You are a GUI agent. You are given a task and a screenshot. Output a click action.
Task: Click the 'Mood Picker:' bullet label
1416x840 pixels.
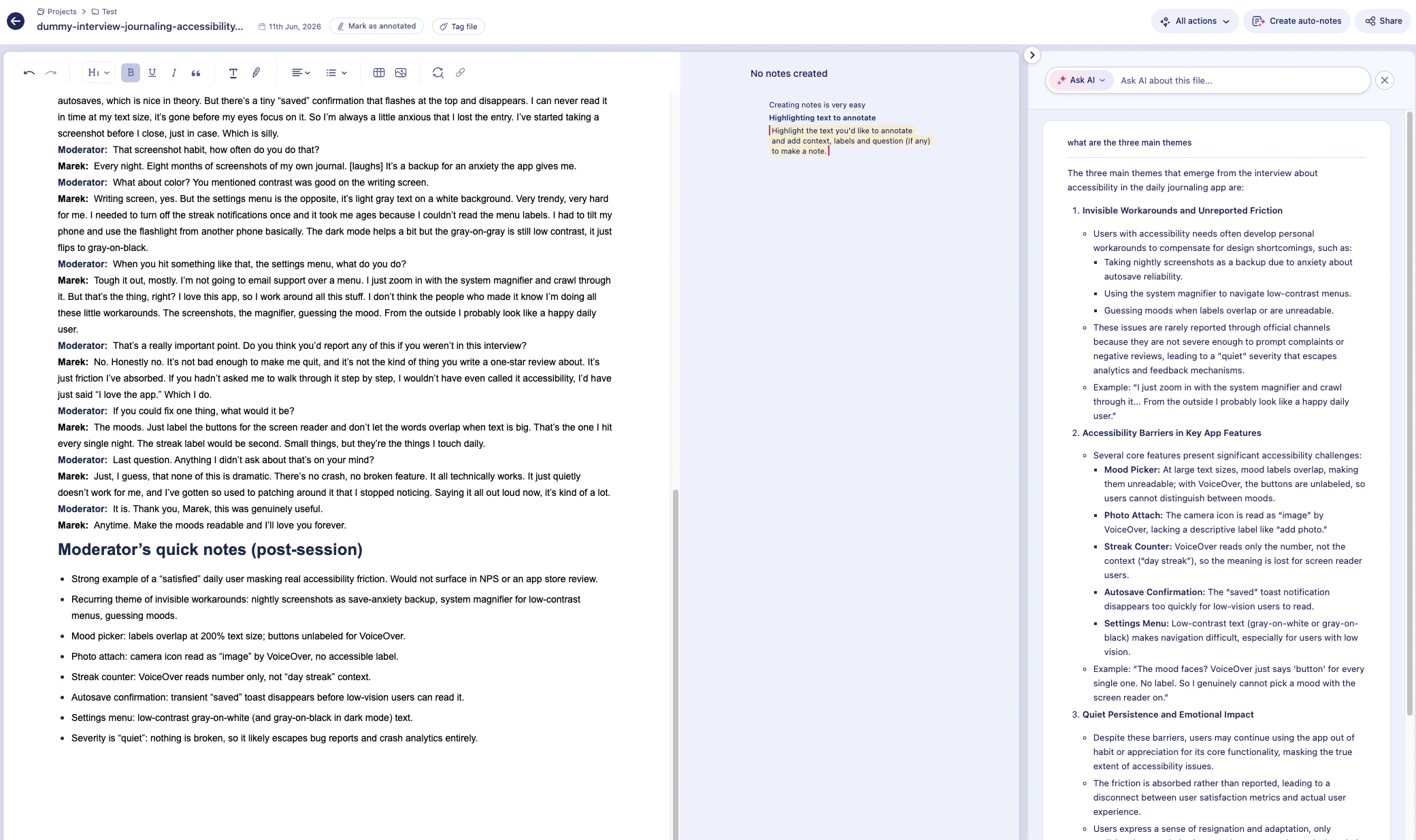click(1132, 470)
